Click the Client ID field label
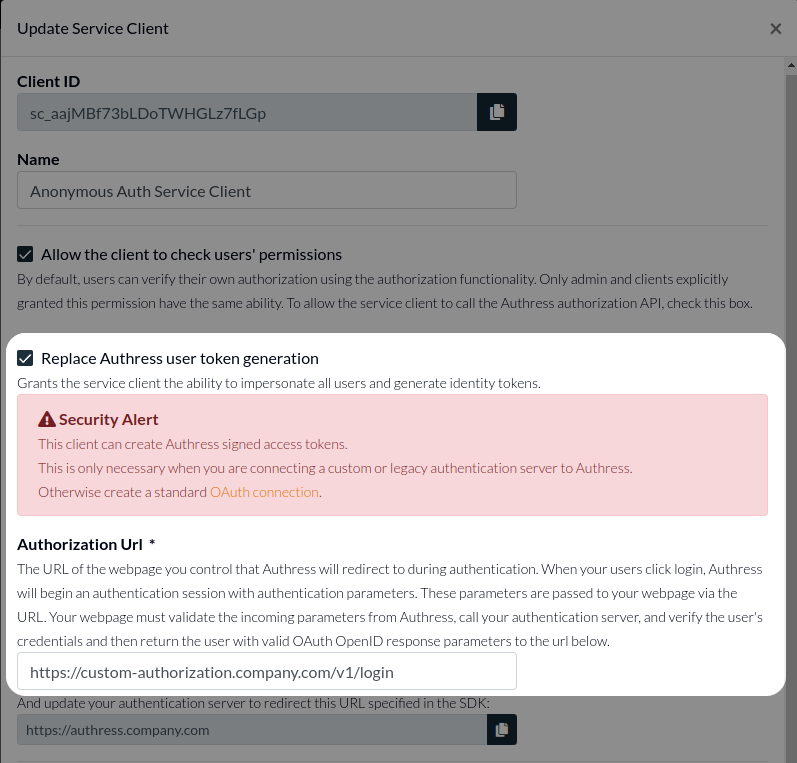The height and width of the screenshot is (763, 797). [x=48, y=81]
